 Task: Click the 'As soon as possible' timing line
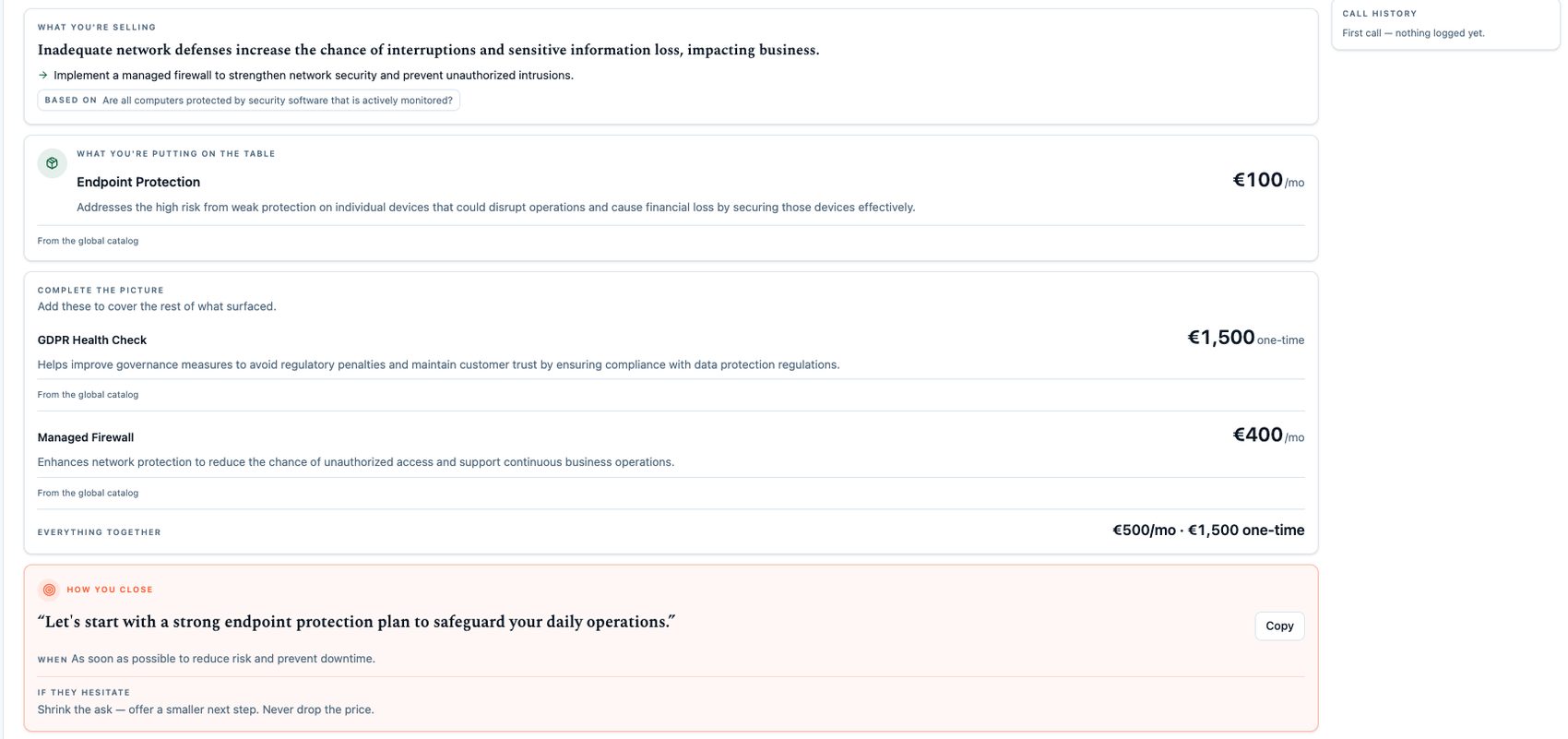223,659
